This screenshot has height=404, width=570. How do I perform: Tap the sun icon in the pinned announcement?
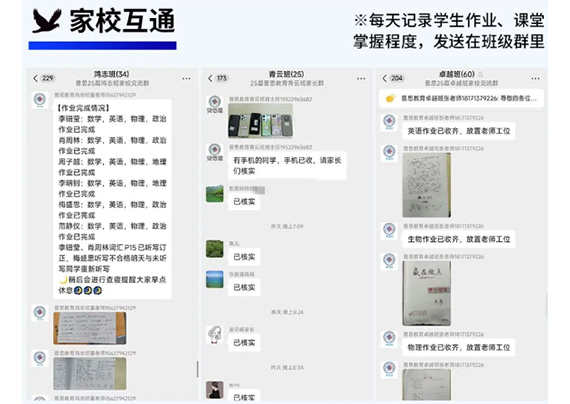point(390,98)
